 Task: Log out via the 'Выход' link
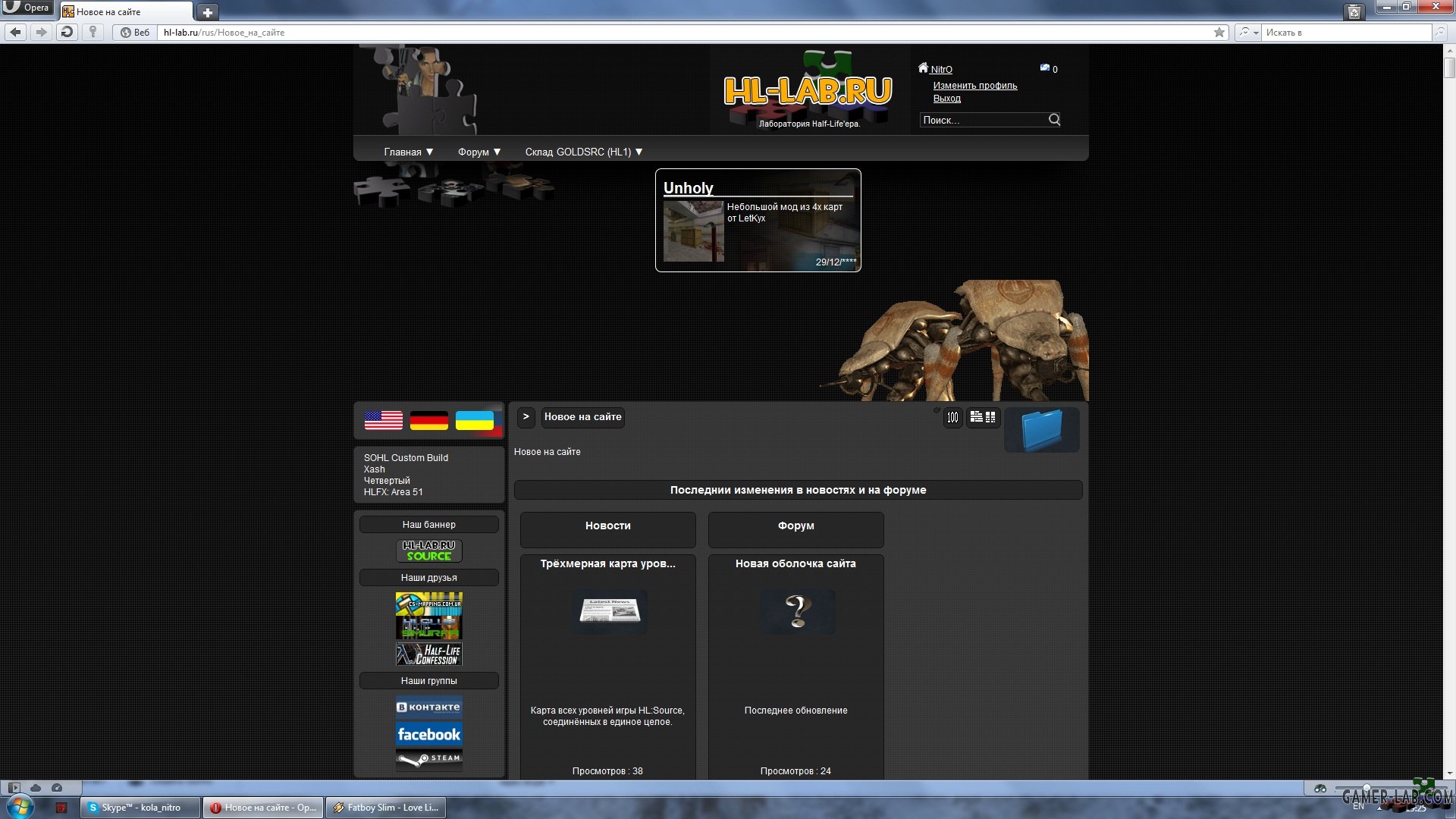point(946,99)
